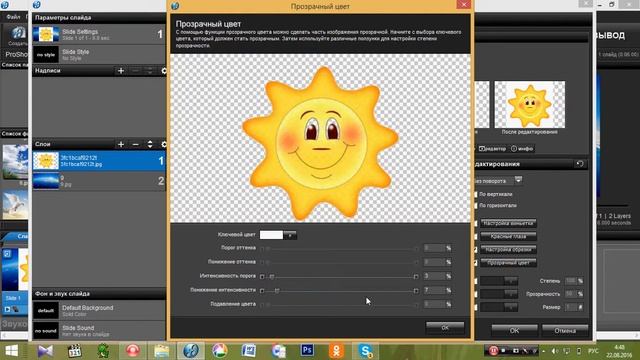Viewport: 640px width, 360px height.
Task: Switch keyboard language РУС indicator
Action: pos(593,351)
